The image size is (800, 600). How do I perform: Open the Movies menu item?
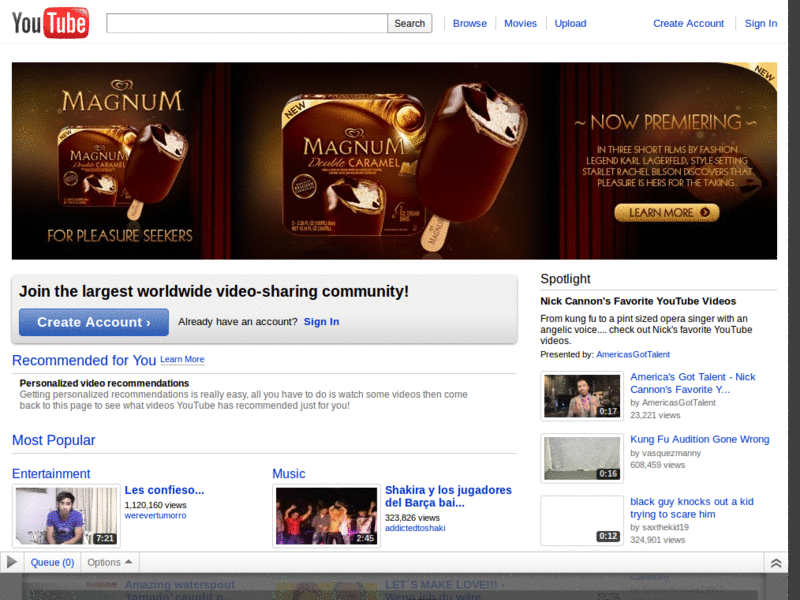520,23
